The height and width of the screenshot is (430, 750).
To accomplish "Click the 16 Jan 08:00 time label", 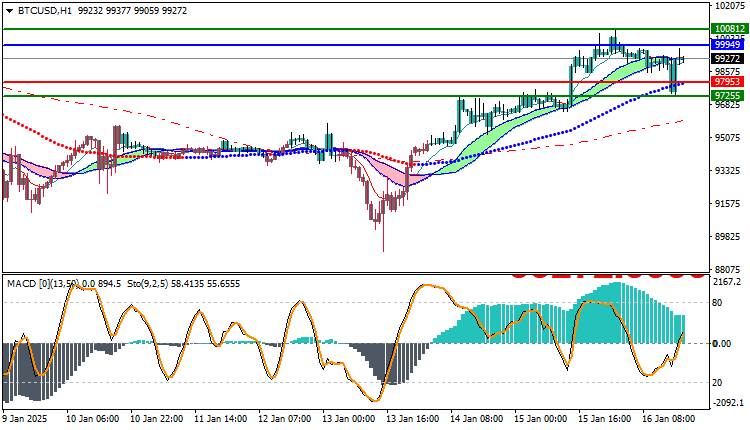I will (669, 419).
